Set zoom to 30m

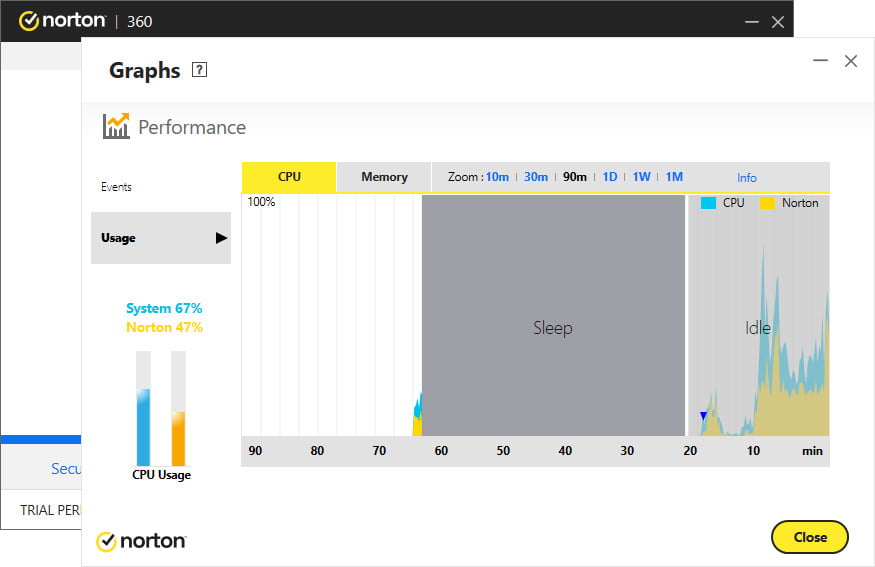click(x=536, y=177)
